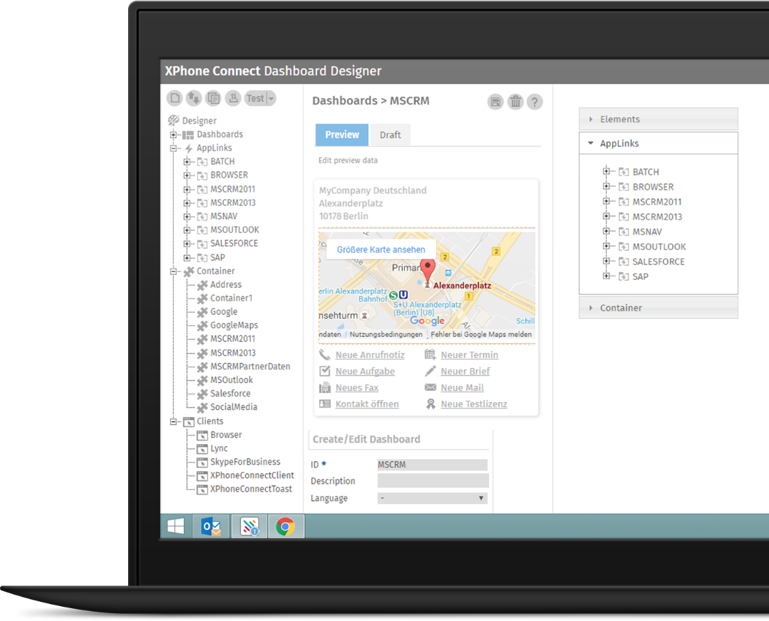Switch to the Draft tab
The width and height of the screenshot is (769, 621).
click(x=390, y=135)
